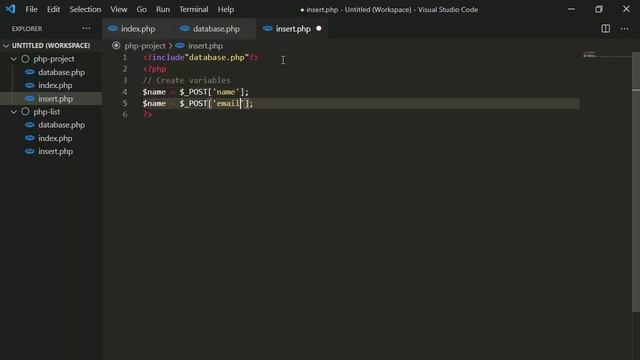The image size is (640, 360).
Task: Open the File menu
Action: click(31, 9)
